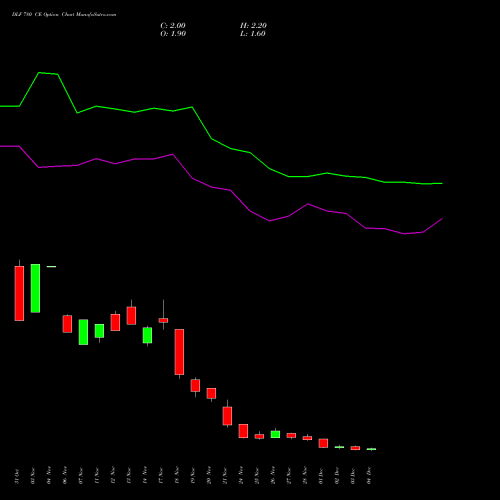The image size is (500, 500).
Task: Select the '04 Dec' date label
Action: [x=369, y=476]
